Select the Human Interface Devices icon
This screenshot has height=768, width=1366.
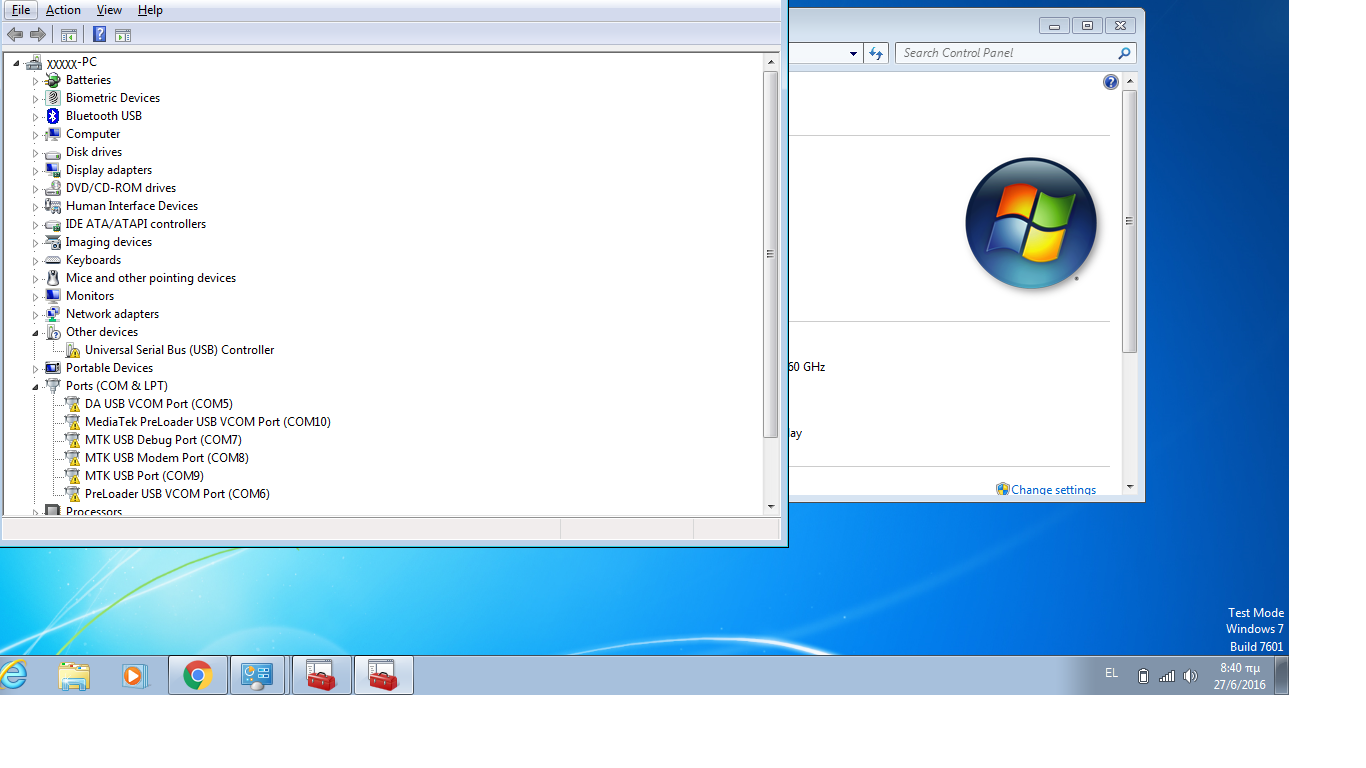[53, 206]
